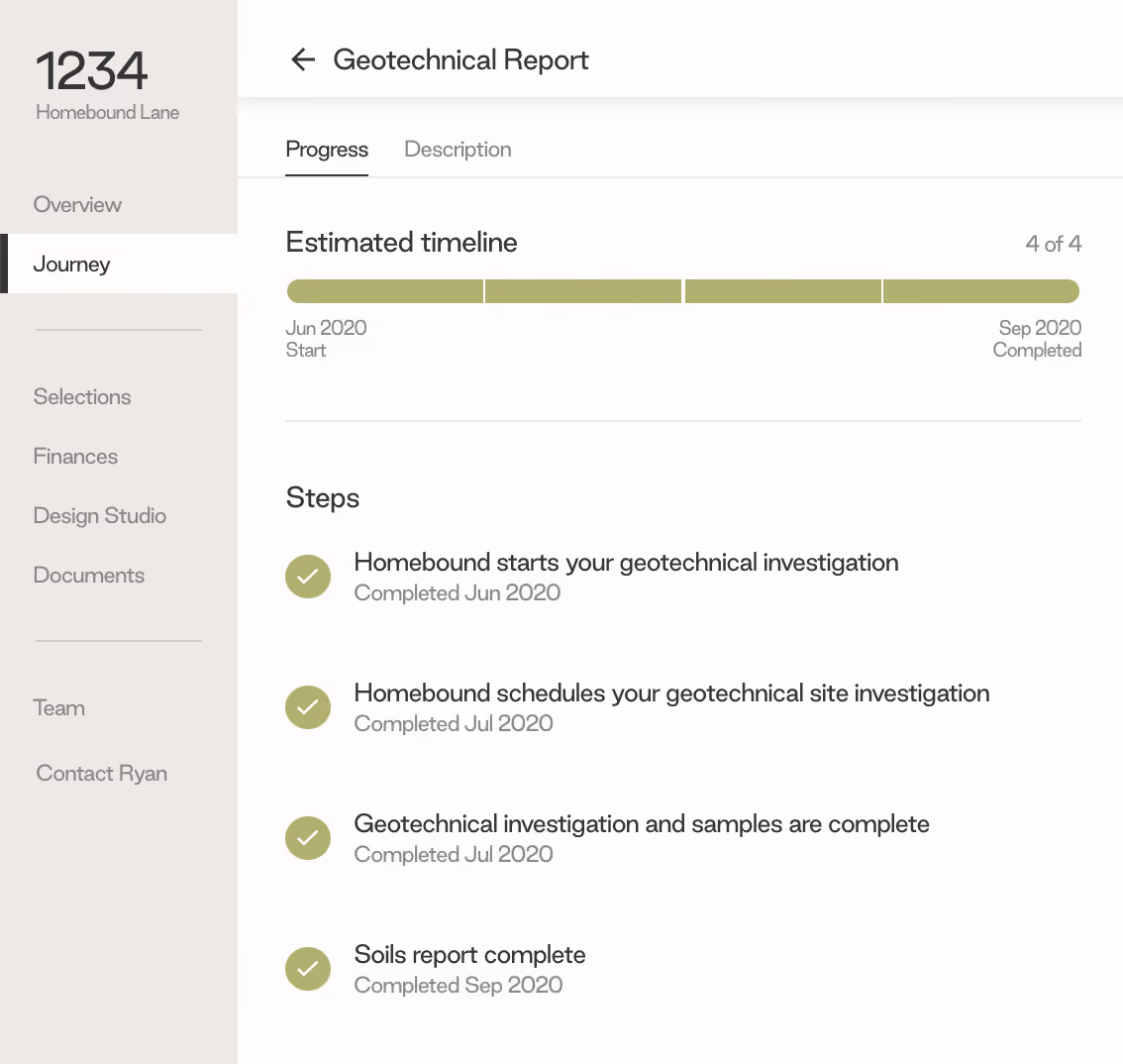Click the 'Estimated timeline' heading

(x=401, y=242)
